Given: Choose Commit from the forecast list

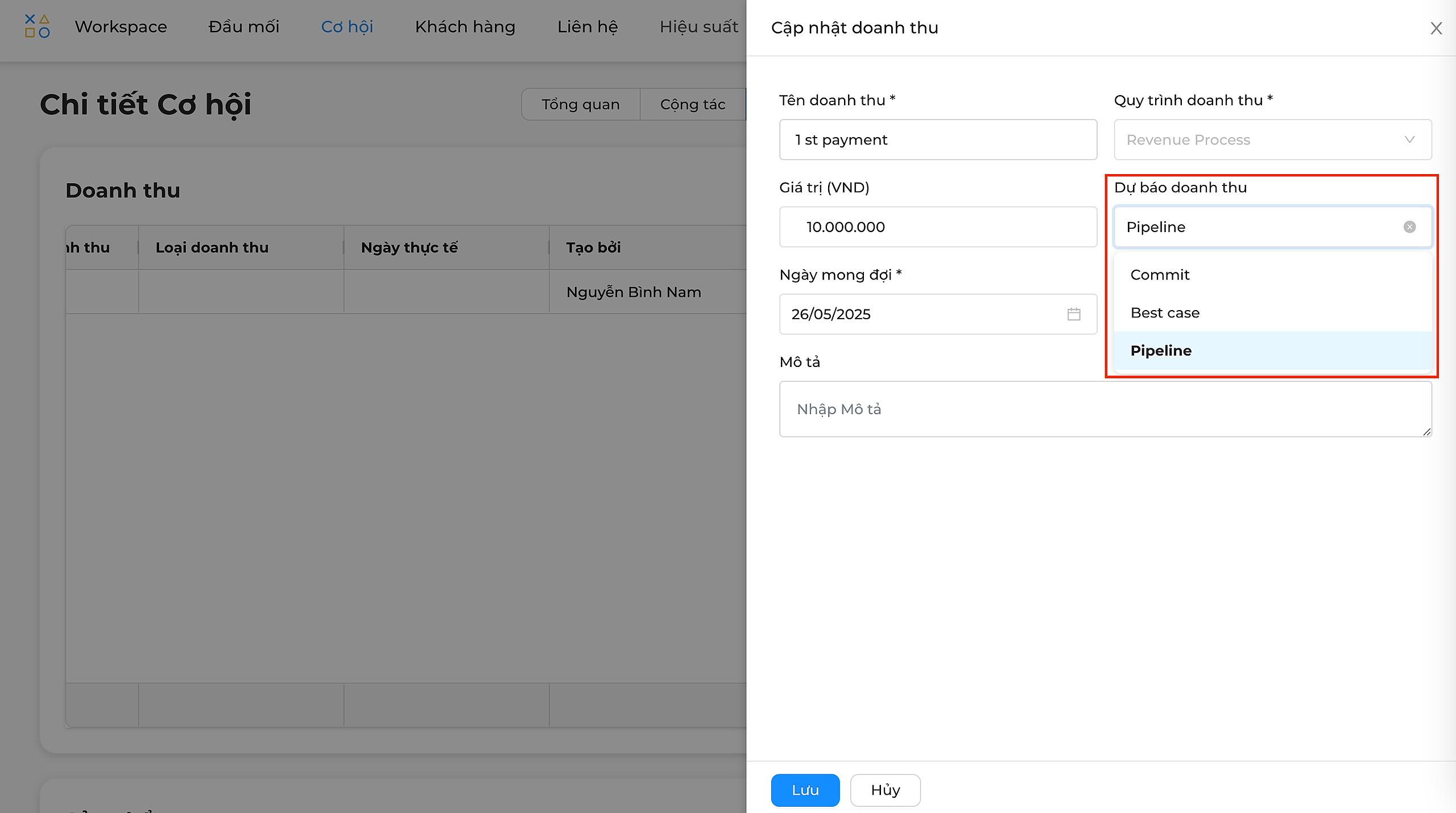Looking at the screenshot, I should pyautogui.click(x=1273, y=275).
